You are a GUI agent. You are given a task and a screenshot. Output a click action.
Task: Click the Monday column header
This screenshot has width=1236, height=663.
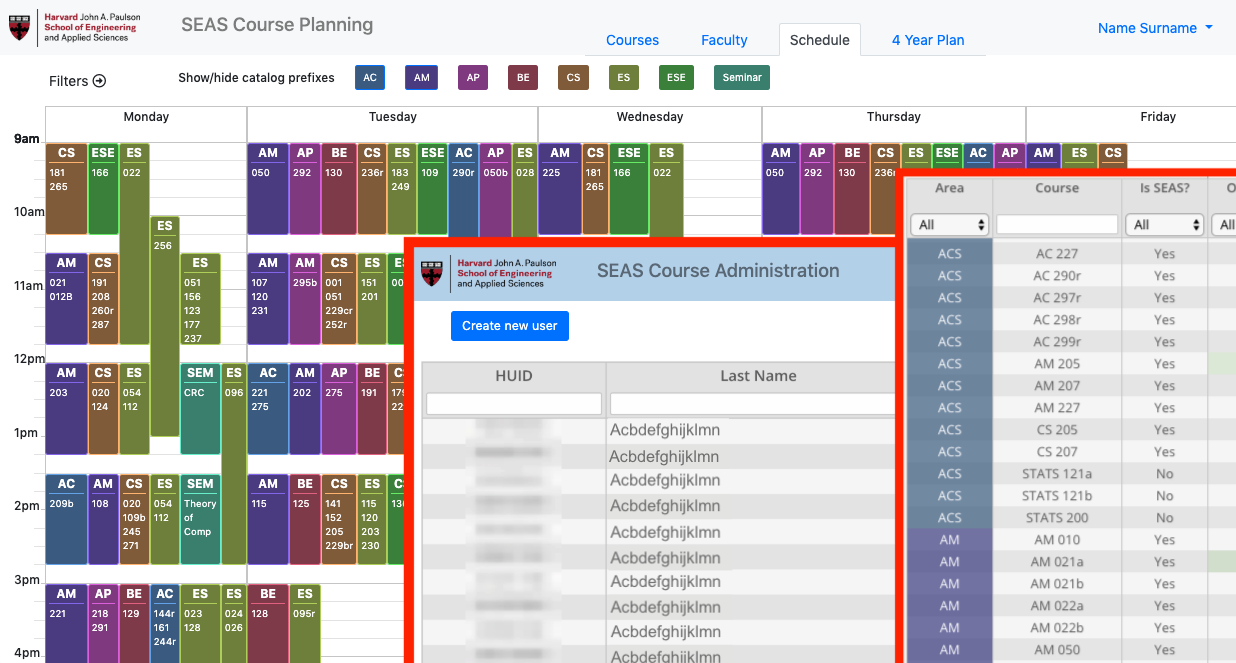click(146, 117)
